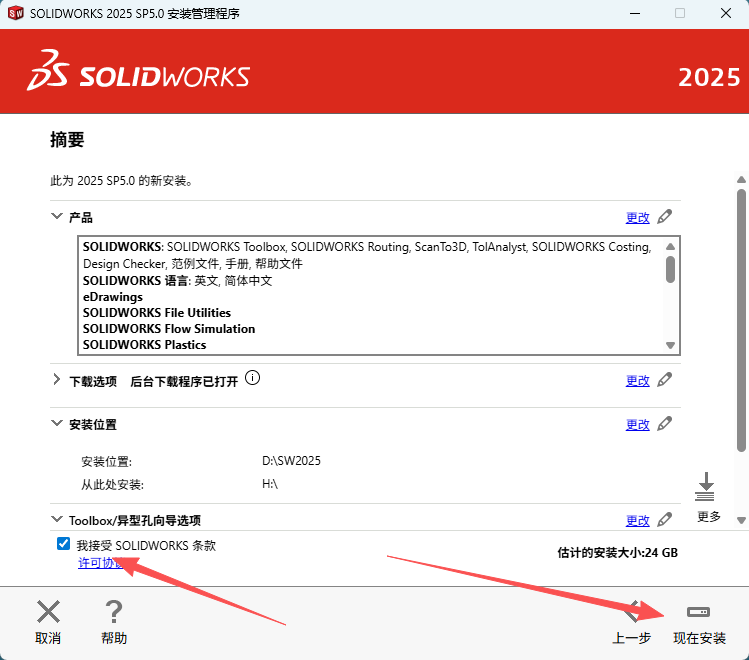
Task: Click the 取消 X icon
Action: coord(48,612)
